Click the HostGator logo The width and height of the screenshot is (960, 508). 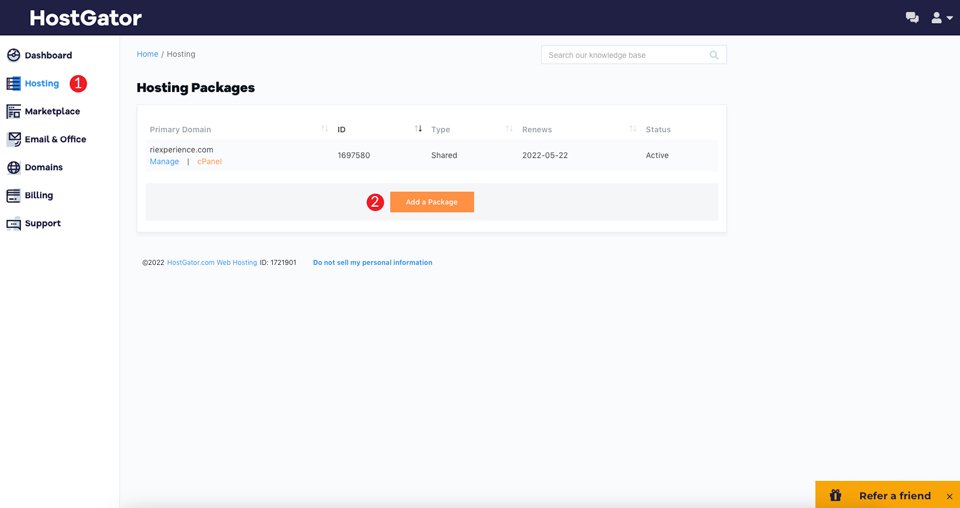(86, 18)
